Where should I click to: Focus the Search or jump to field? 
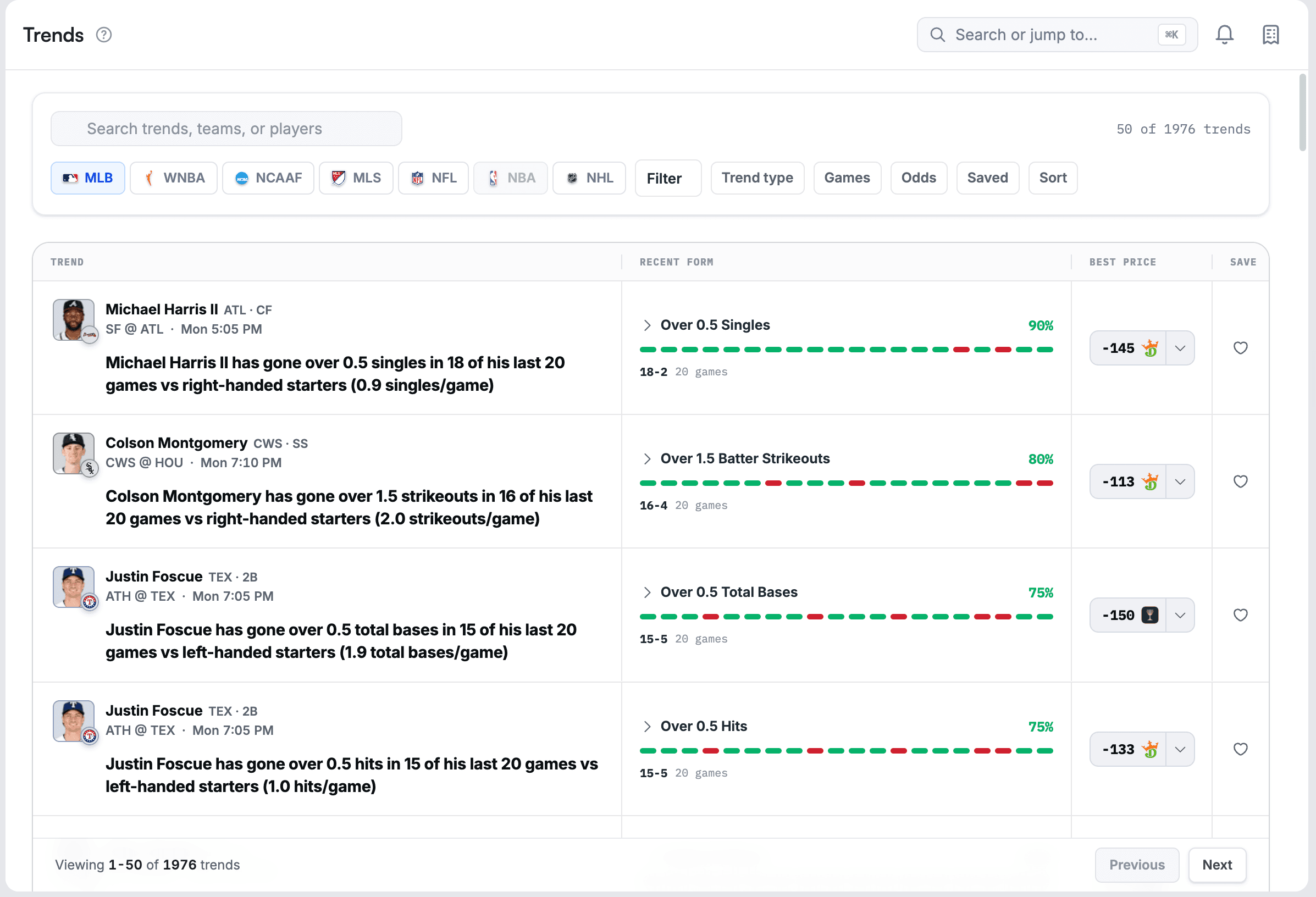(1057, 35)
